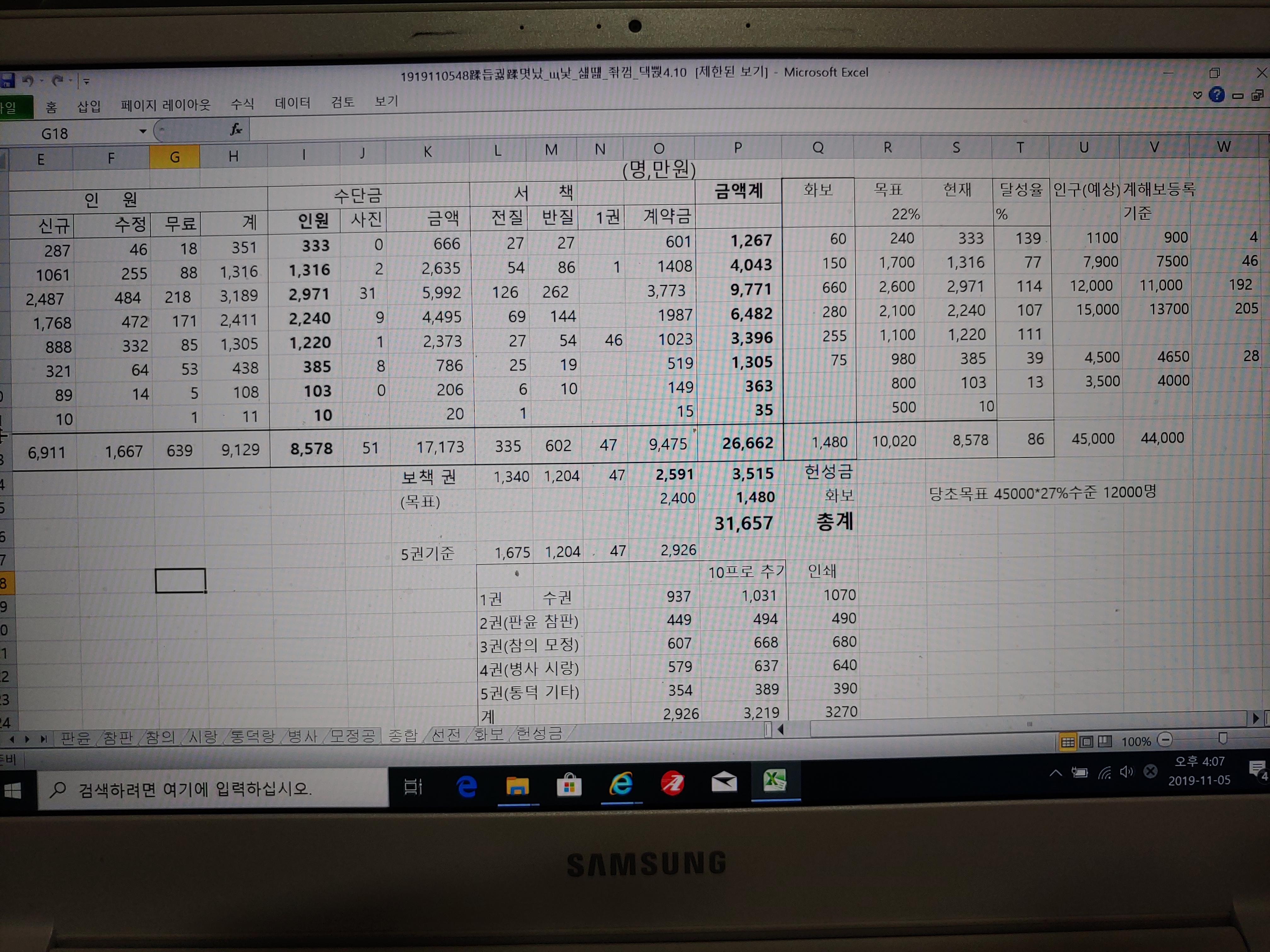Image resolution: width=1270 pixels, height=952 pixels.
Task: Expand the Name Box dropdown arrow
Action: (142, 131)
